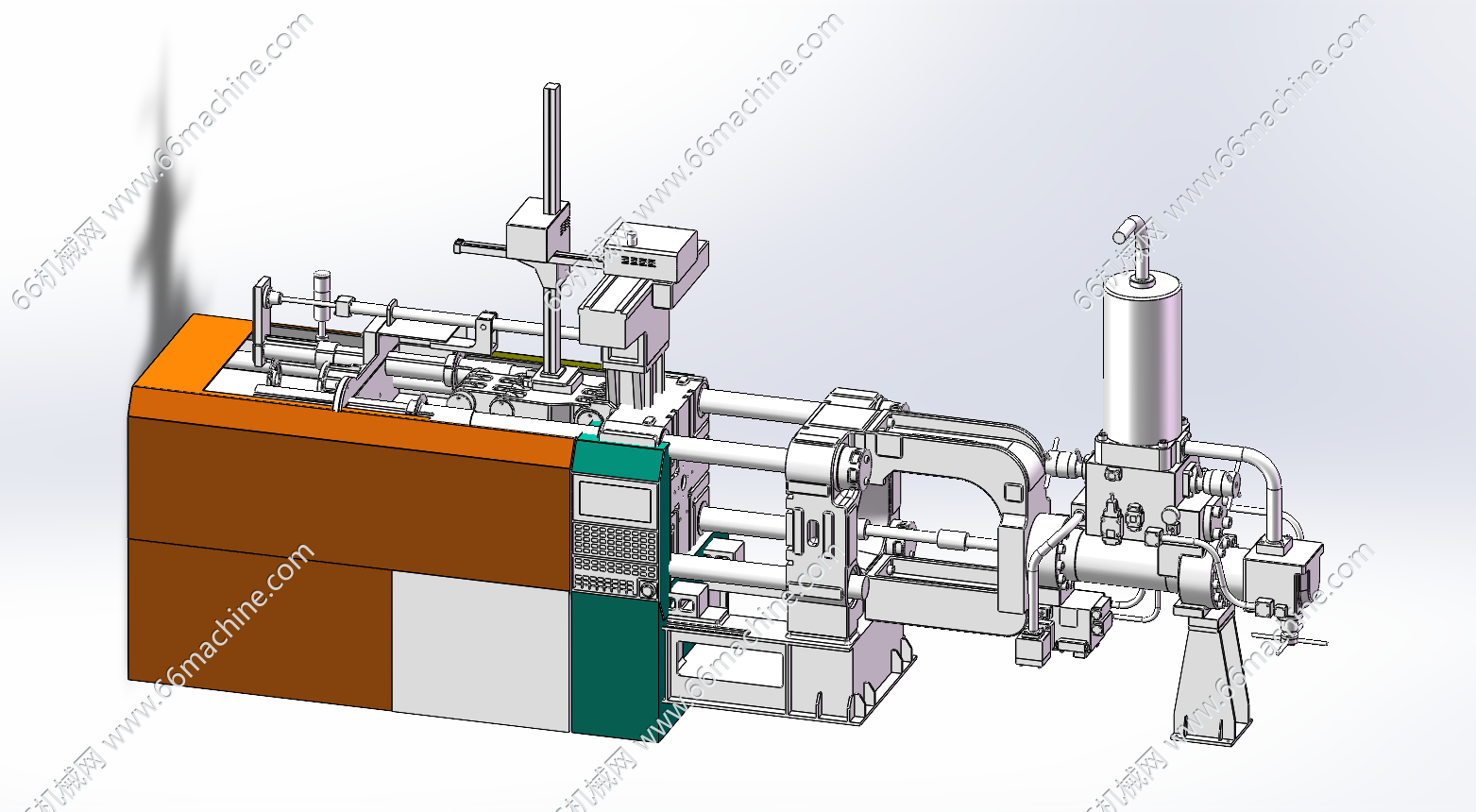Select the dark green lower cabinet door

click(x=614, y=661)
